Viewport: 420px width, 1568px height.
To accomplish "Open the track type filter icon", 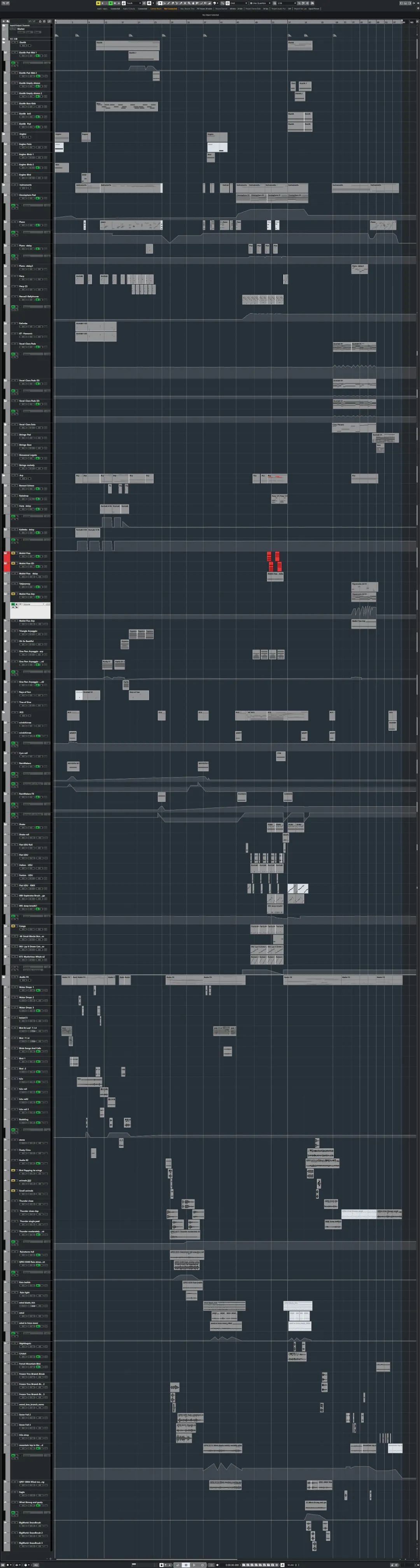I will click(x=40, y=21).
